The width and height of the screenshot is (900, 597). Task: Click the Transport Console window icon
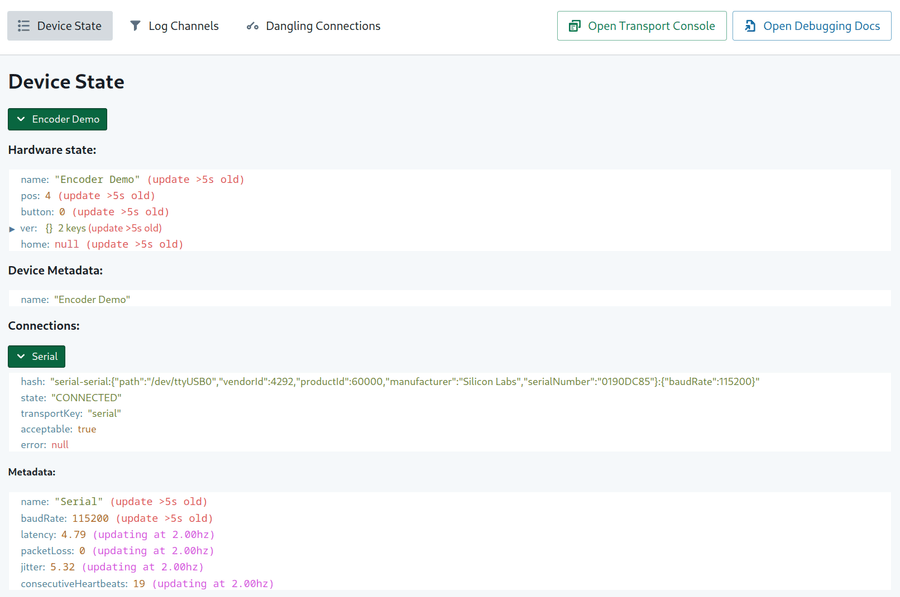pyautogui.click(x=575, y=26)
